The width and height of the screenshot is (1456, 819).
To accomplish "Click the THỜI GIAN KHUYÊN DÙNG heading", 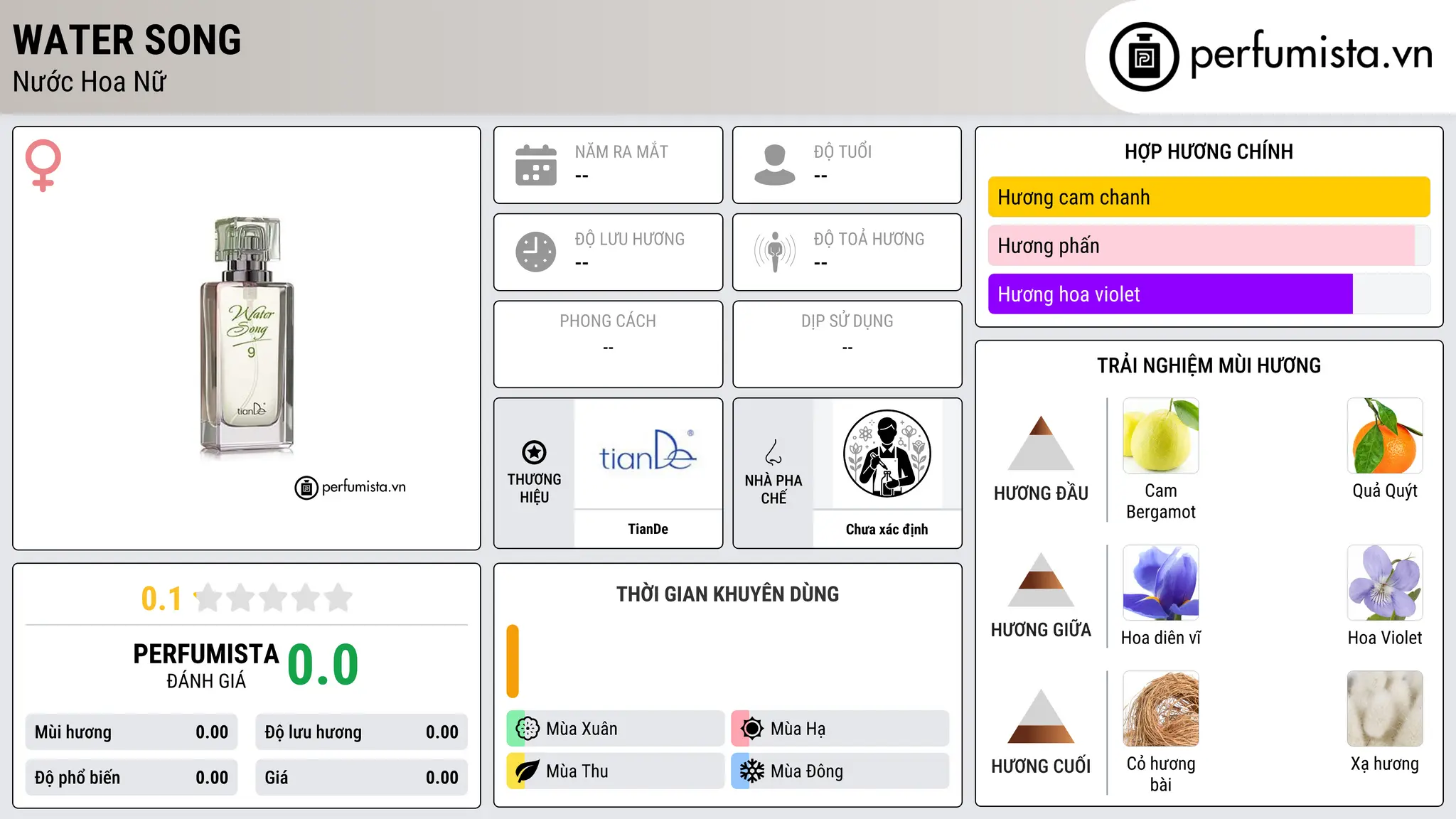I will tap(727, 594).
